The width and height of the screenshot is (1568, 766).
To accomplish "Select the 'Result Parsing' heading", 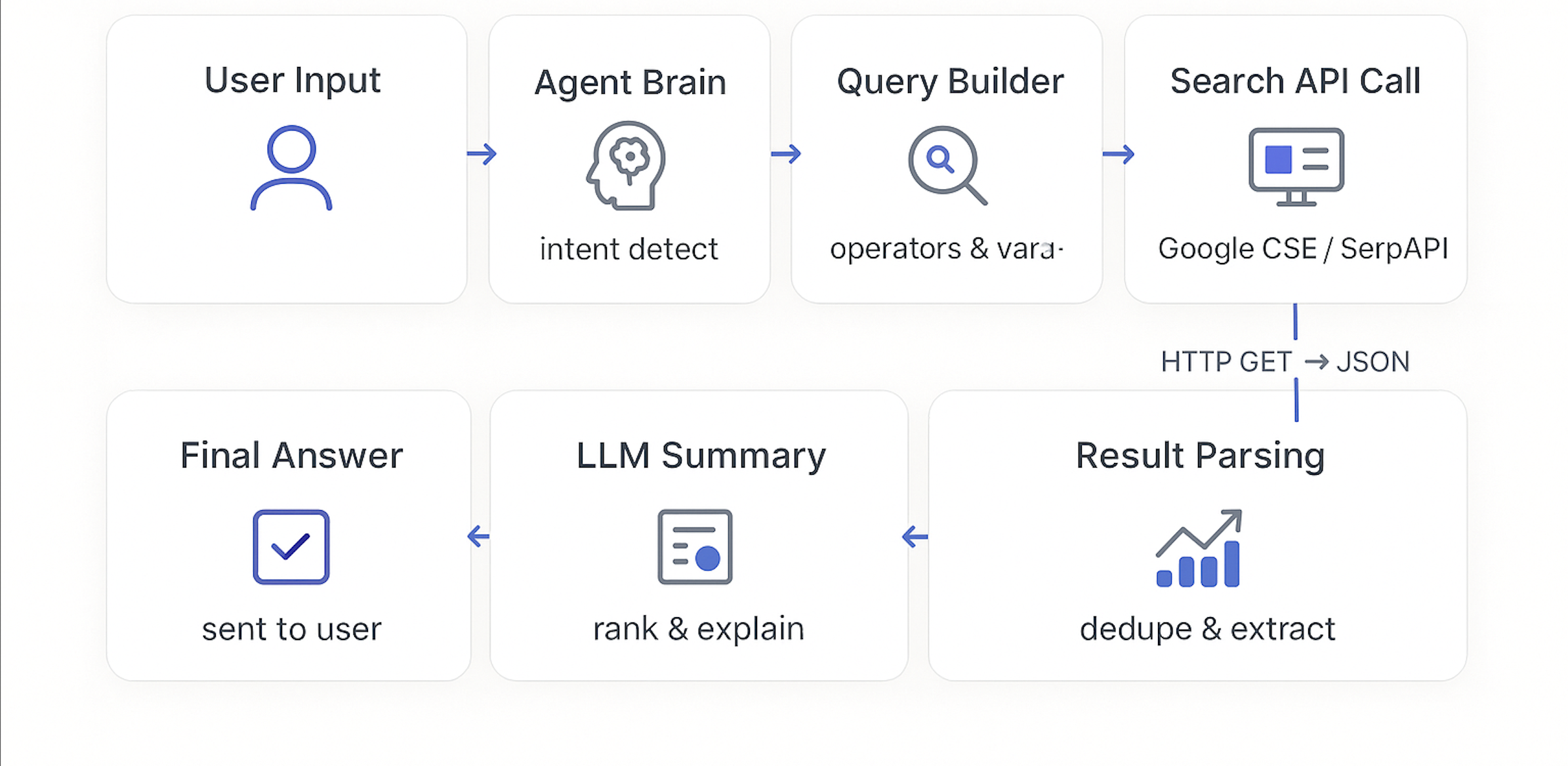I will click(1201, 456).
